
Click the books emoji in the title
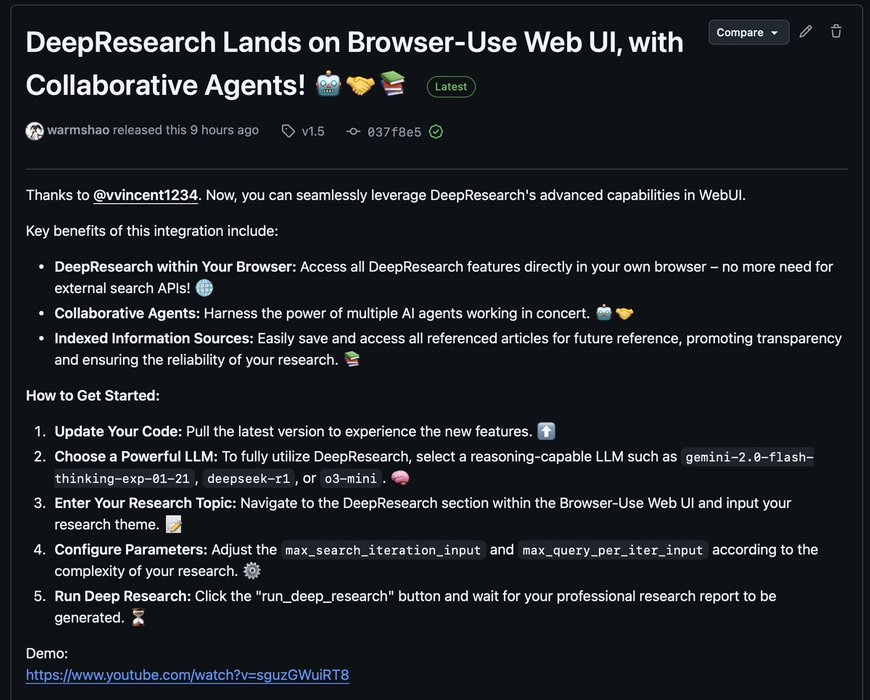(393, 84)
